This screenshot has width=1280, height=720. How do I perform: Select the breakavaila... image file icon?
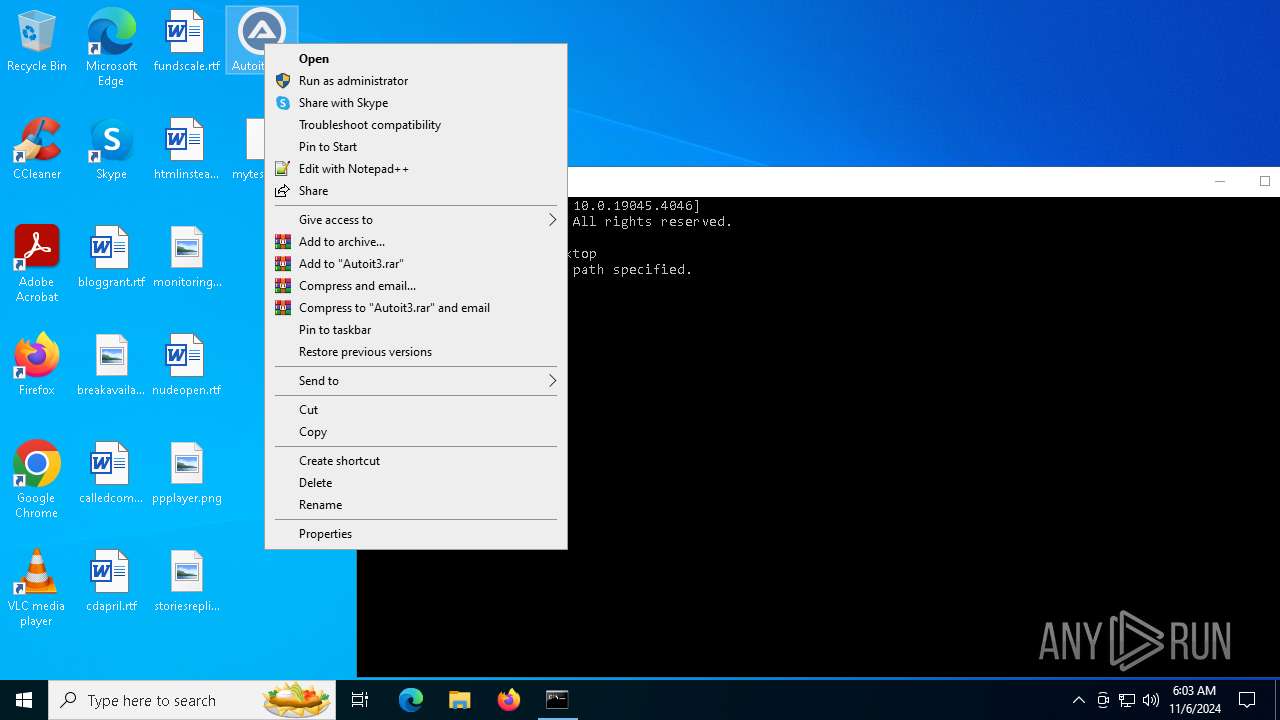(x=111, y=366)
